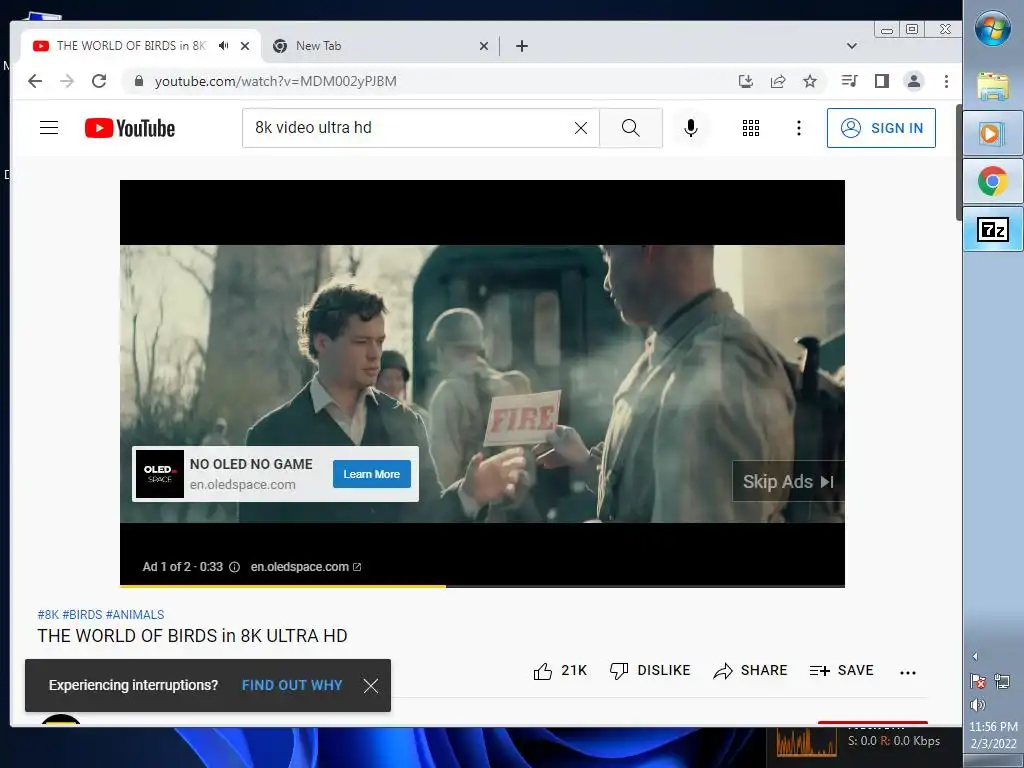Click the magnifier search button
Image resolution: width=1024 pixels, height=768 pixels.
631,128
